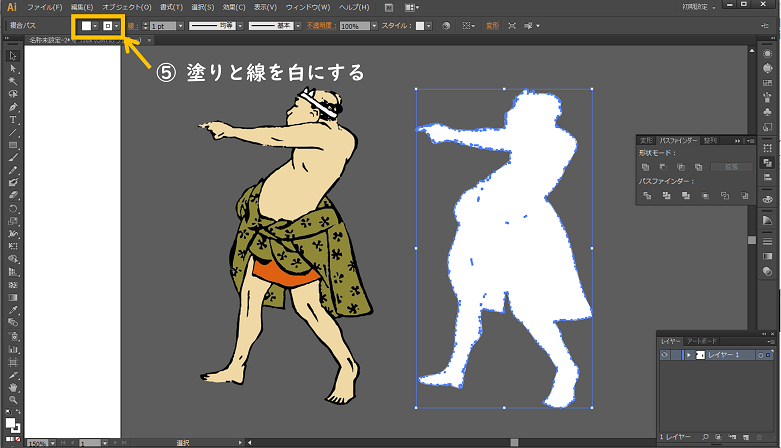Viewport: 781px width, 448px height.
Task: Click the toolbox fill color swatch
Action: [x=10, y=423]
